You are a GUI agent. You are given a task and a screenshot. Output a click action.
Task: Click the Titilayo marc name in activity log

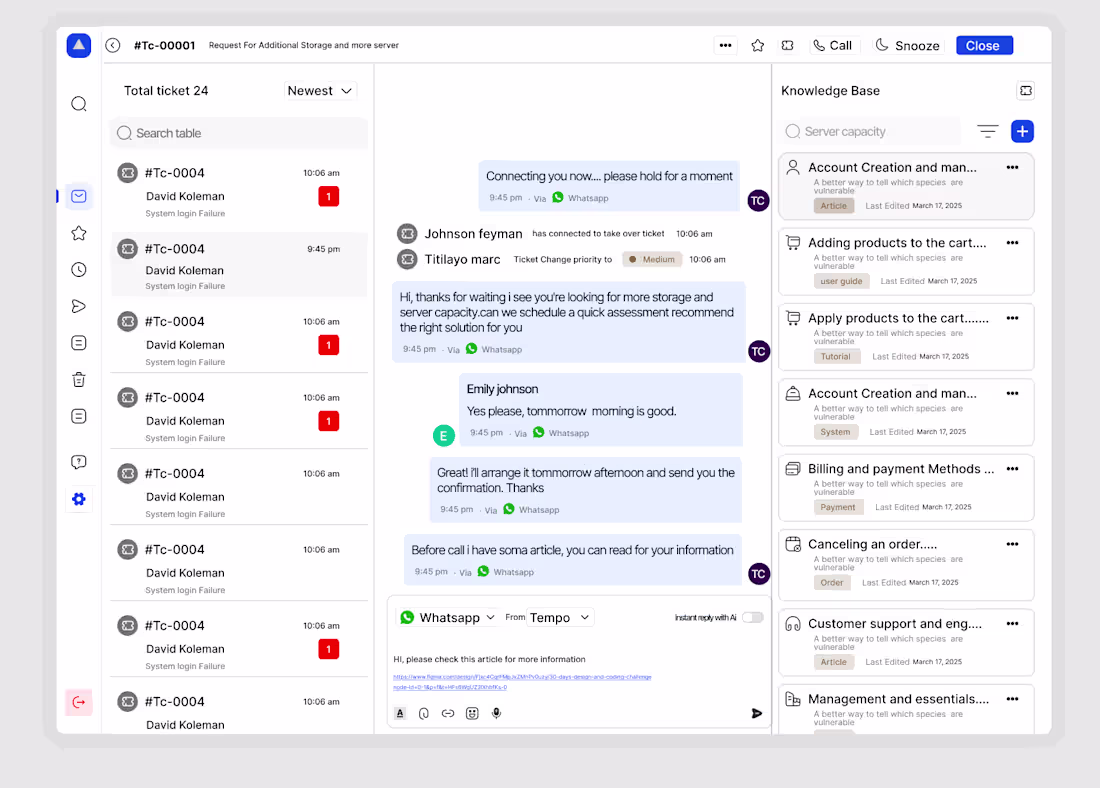click(x=462, y=260)
